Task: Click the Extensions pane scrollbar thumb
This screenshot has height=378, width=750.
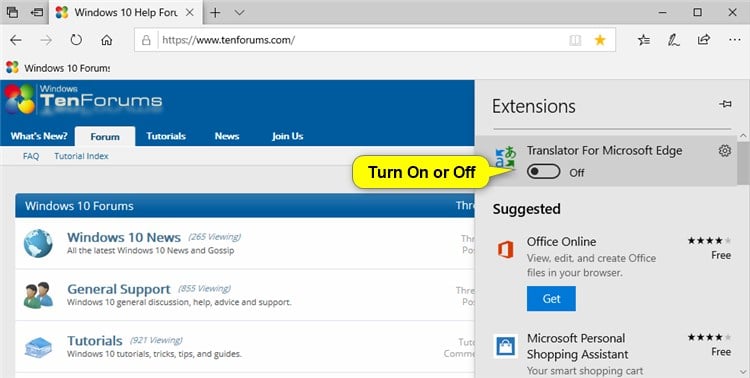Action: click(743, 163)
